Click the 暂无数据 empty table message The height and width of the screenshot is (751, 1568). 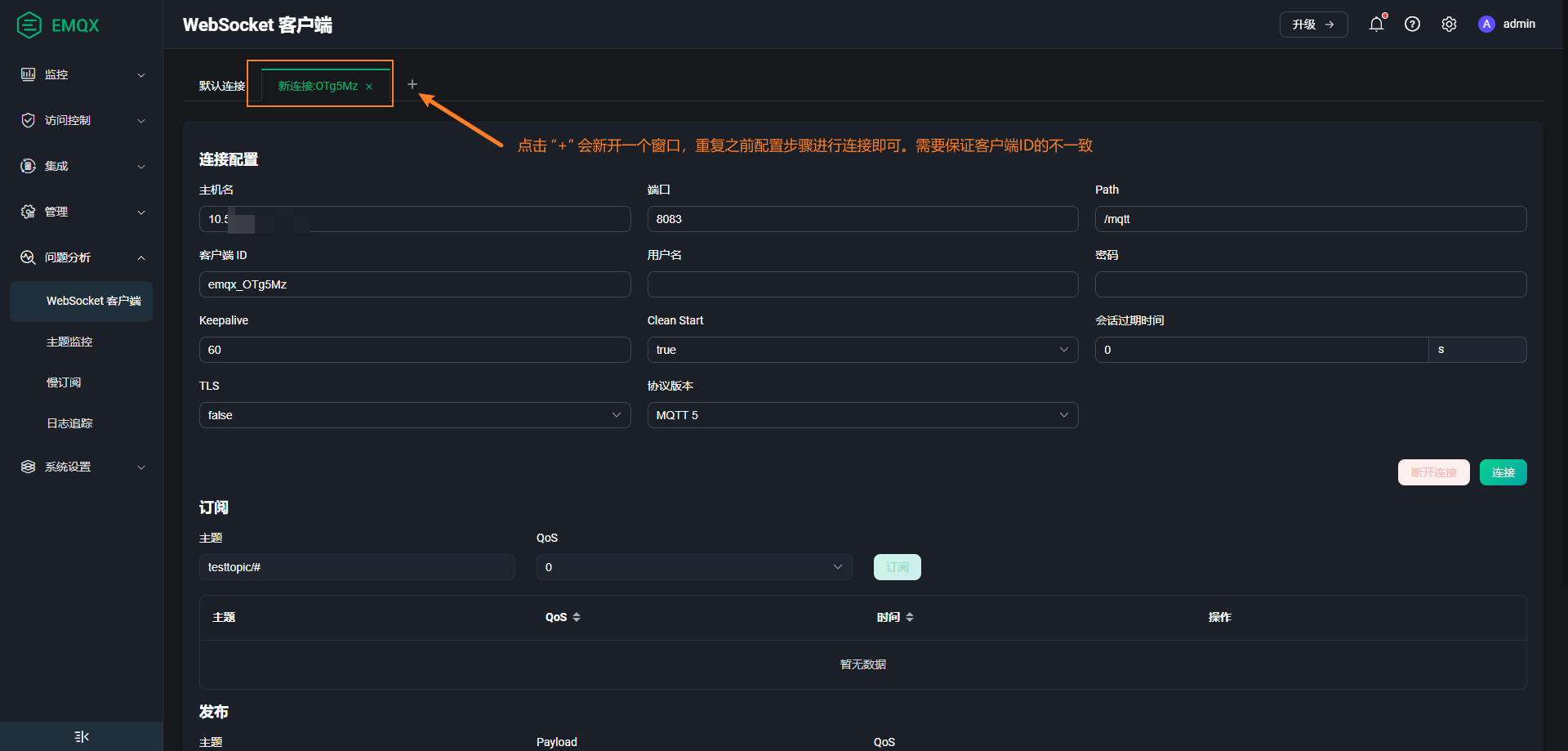(x=862, y=664)
